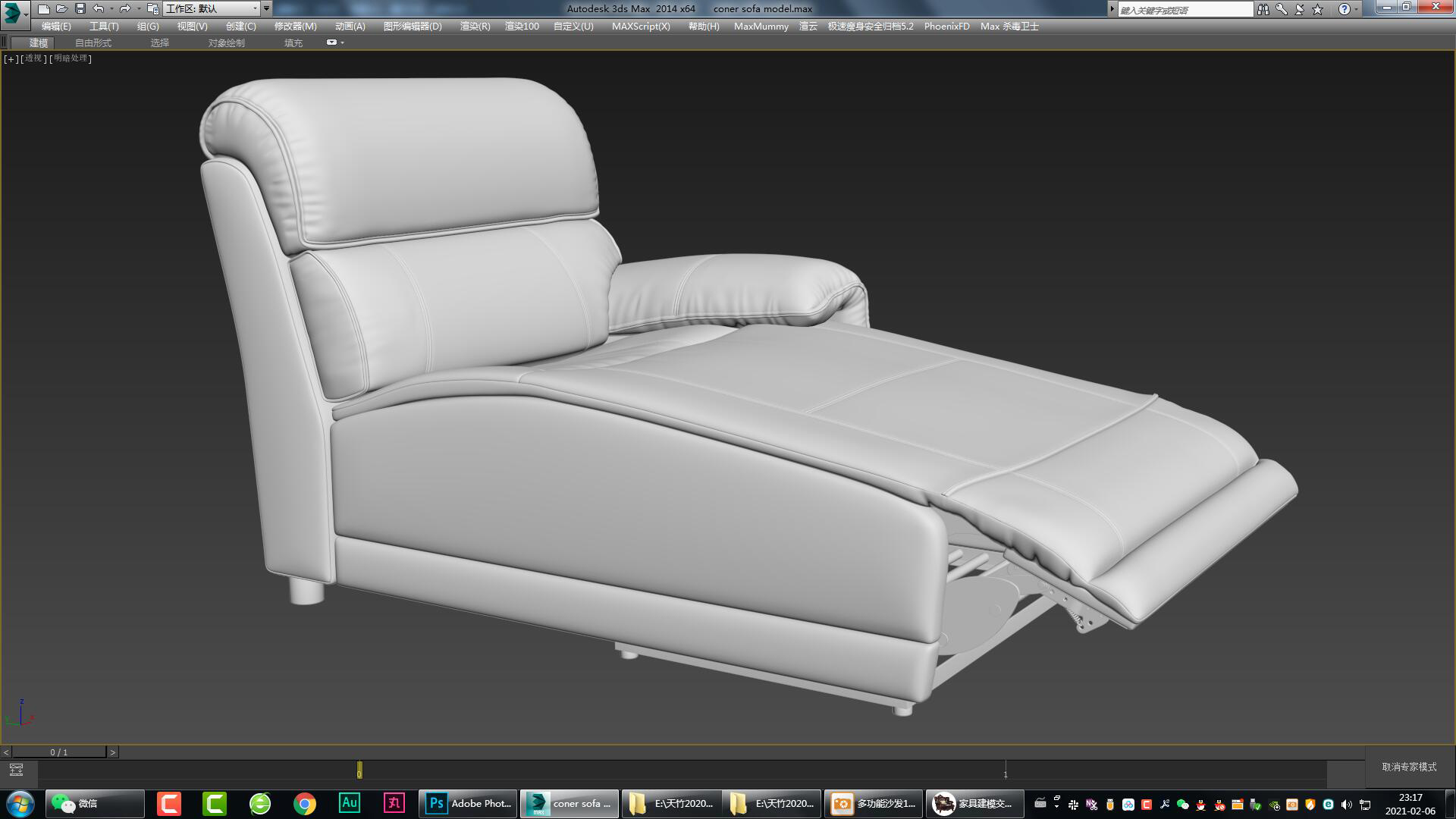Click the time slider handle at frame 0

[x=359, y=770]
